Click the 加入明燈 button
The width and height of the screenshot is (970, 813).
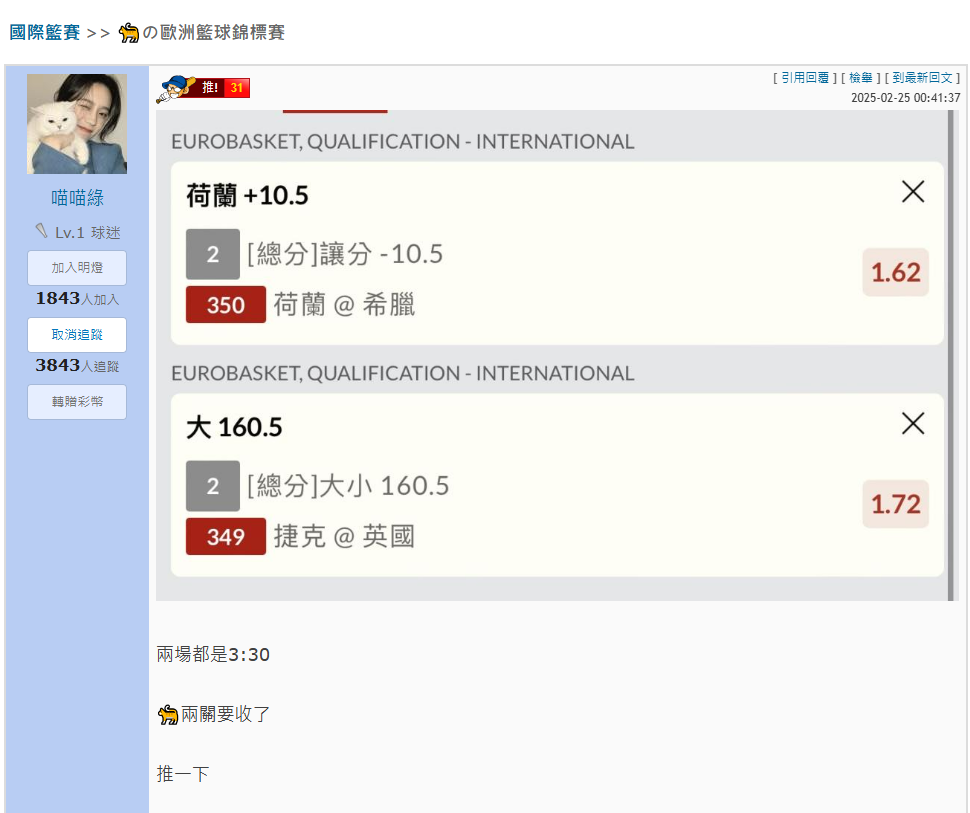[x=77, y=268]
